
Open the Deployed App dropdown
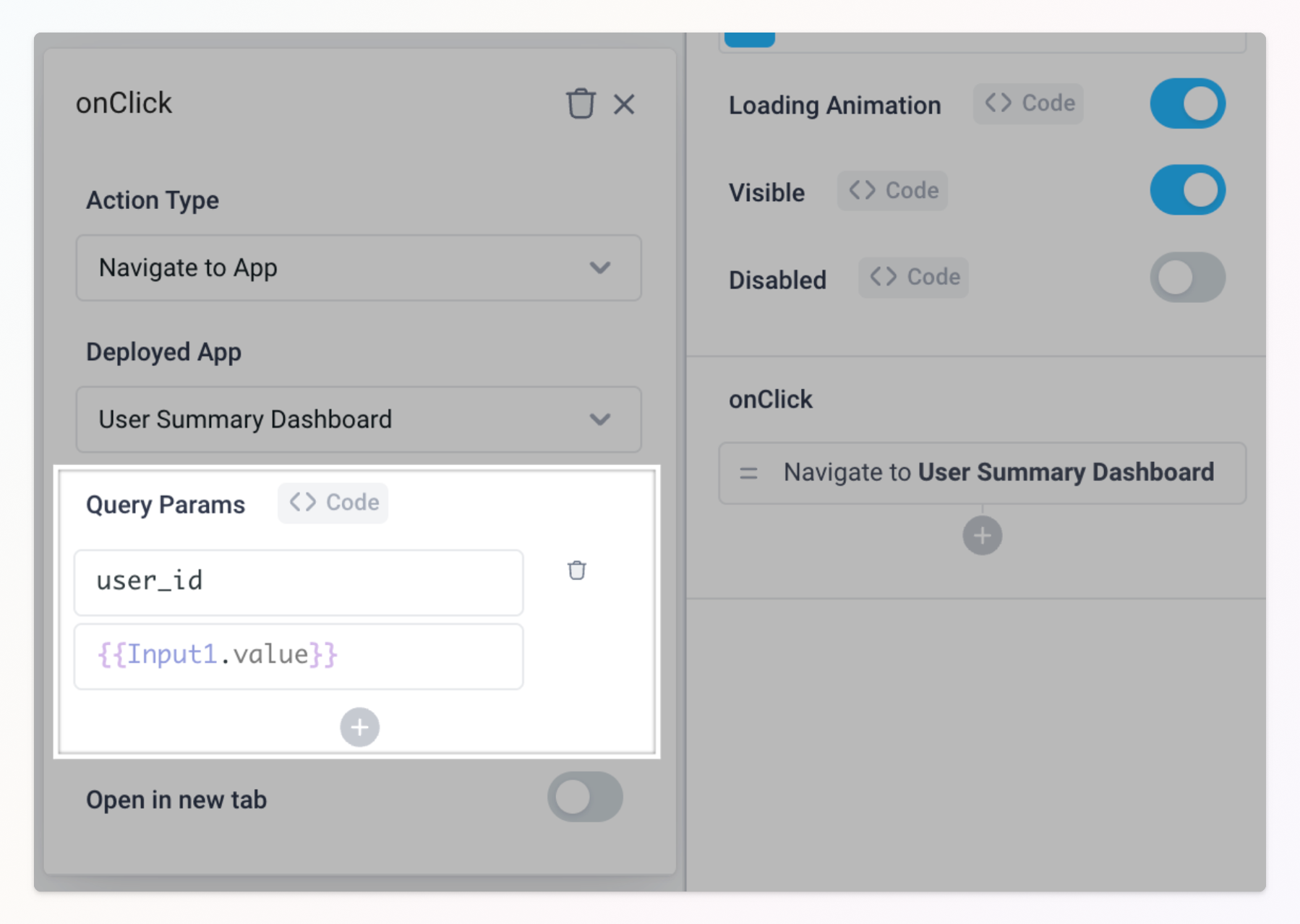pyautogui.click(x=358, y=419)
